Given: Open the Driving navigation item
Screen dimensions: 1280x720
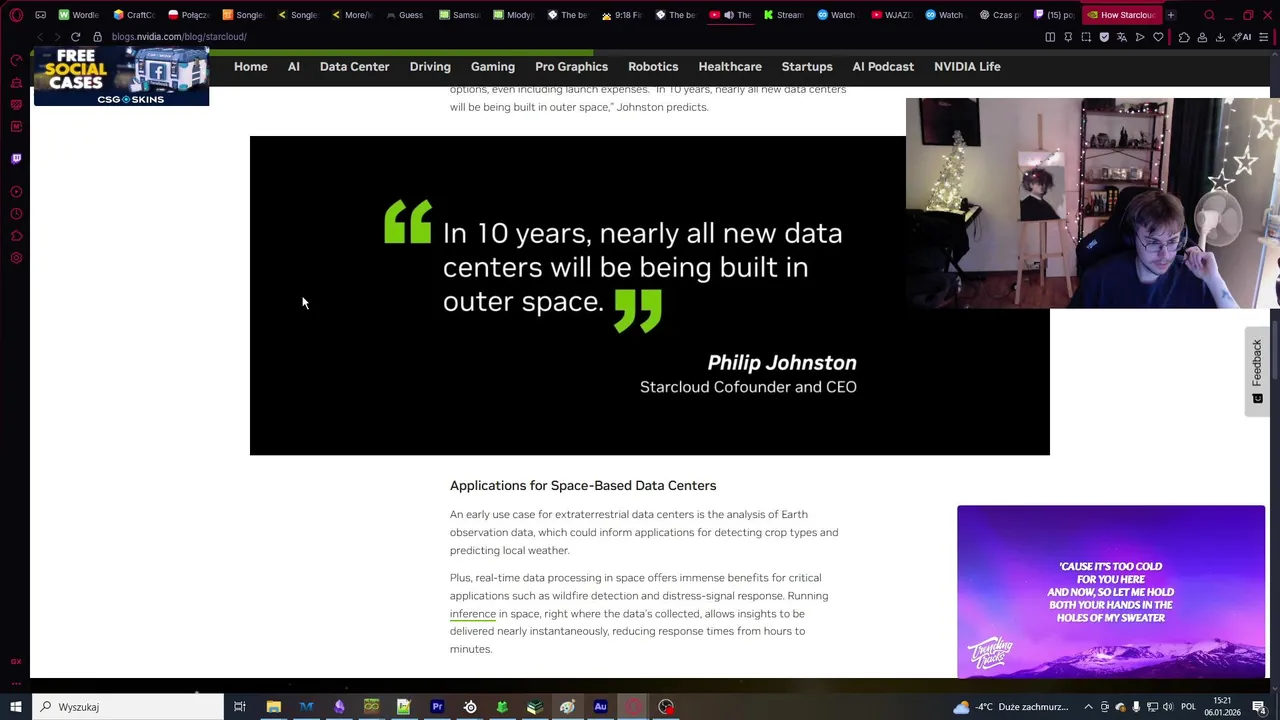Looking at the screenshot, I should click(430, 67).
